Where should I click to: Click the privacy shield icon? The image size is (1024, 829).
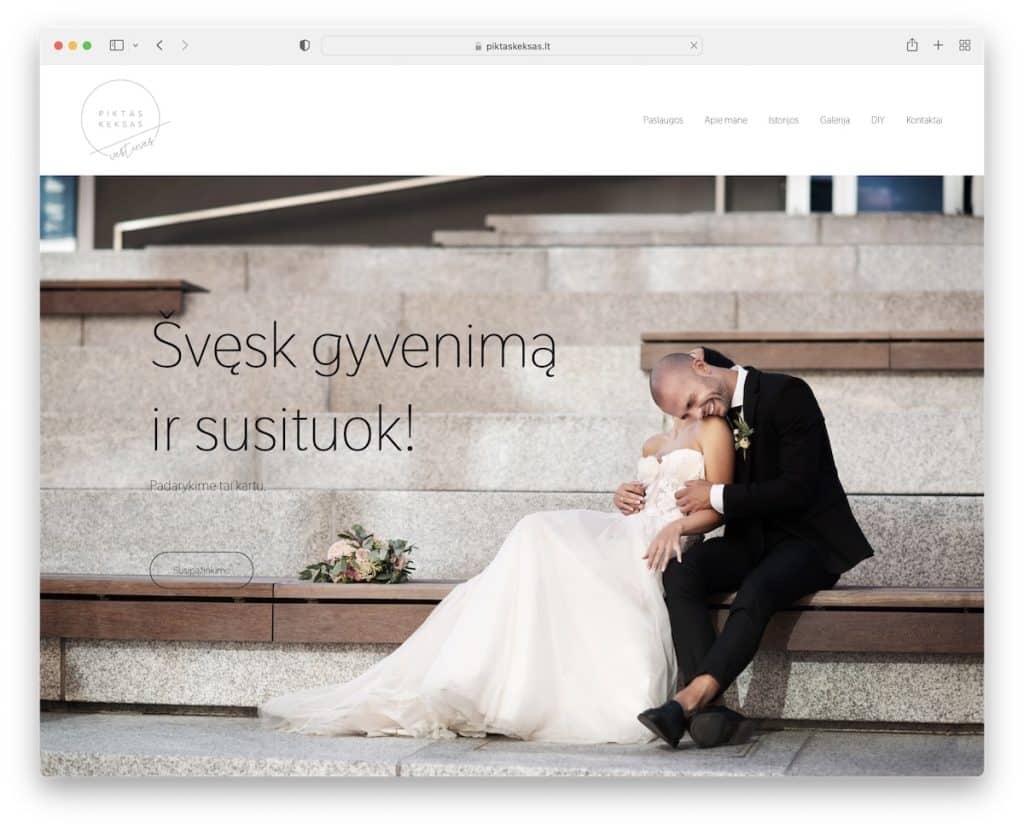pyautogui.click(x=305, y=45)
